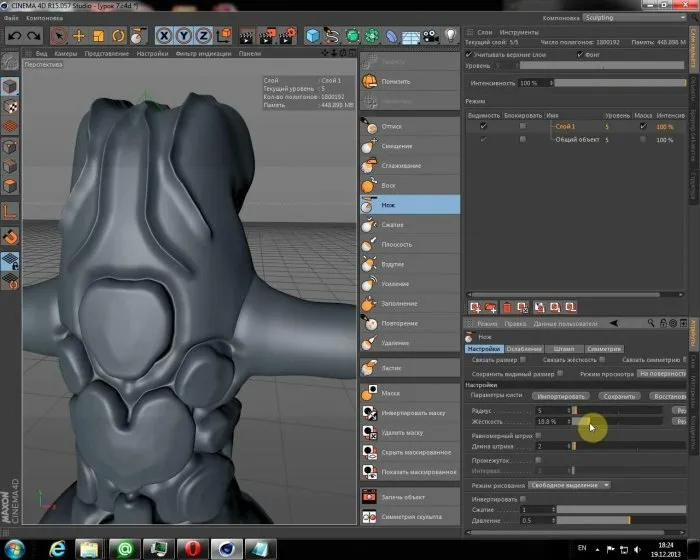
Task: Click the undo arrow in top toolbar
Action: [14, 36]
